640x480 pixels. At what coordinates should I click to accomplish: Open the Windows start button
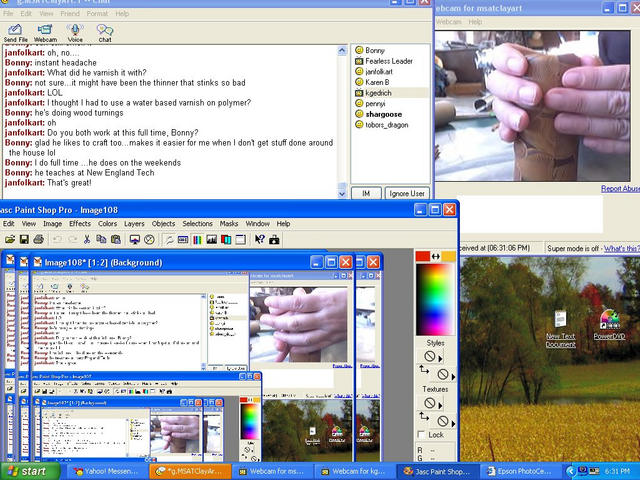[x=29, y=471]
